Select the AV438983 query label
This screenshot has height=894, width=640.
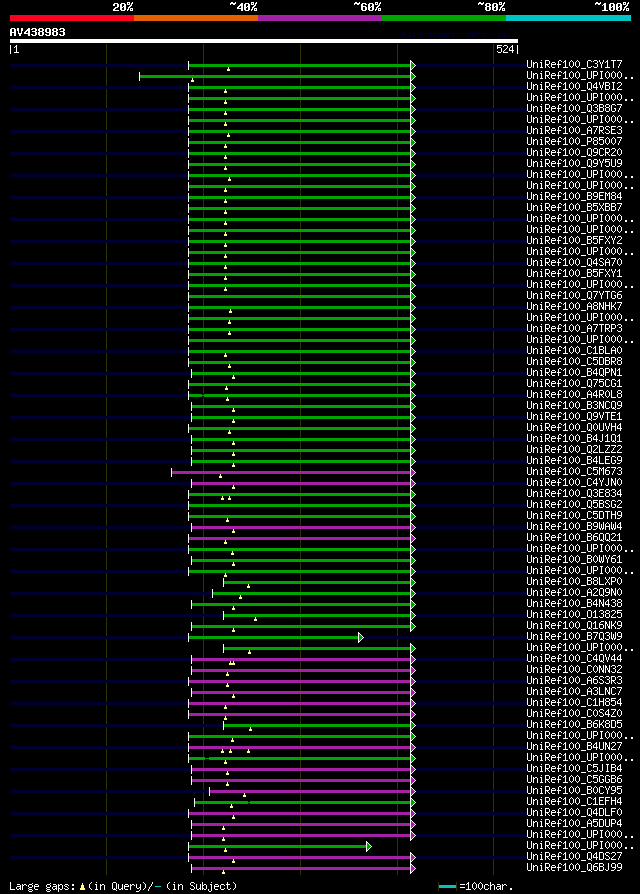tap(38, 32)
